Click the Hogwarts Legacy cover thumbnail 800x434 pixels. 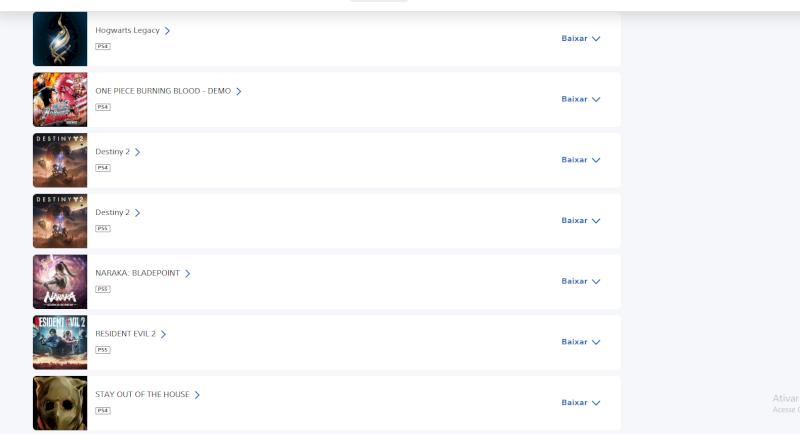point(60,39)
